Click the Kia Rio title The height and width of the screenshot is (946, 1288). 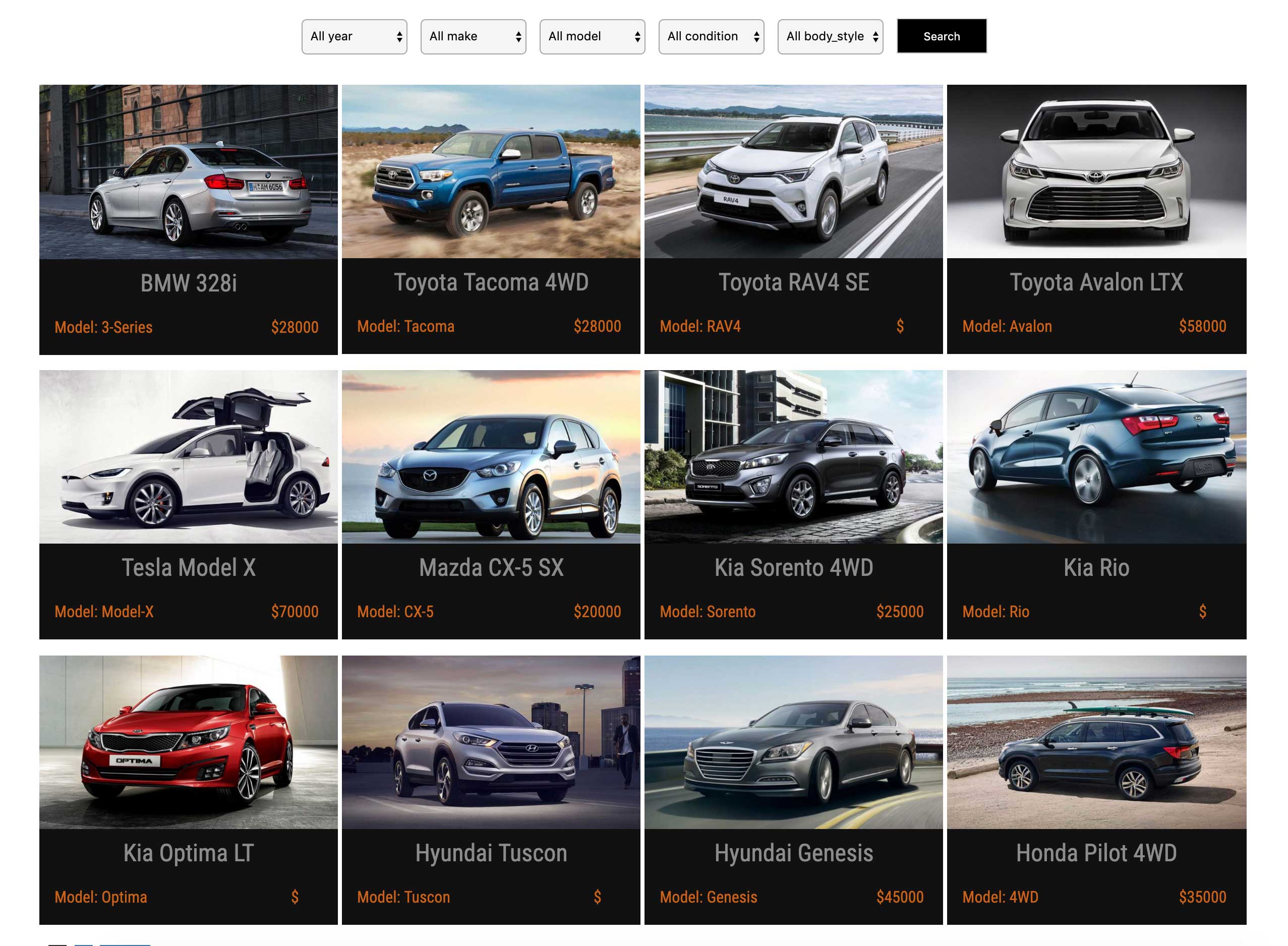(1096, 567)
